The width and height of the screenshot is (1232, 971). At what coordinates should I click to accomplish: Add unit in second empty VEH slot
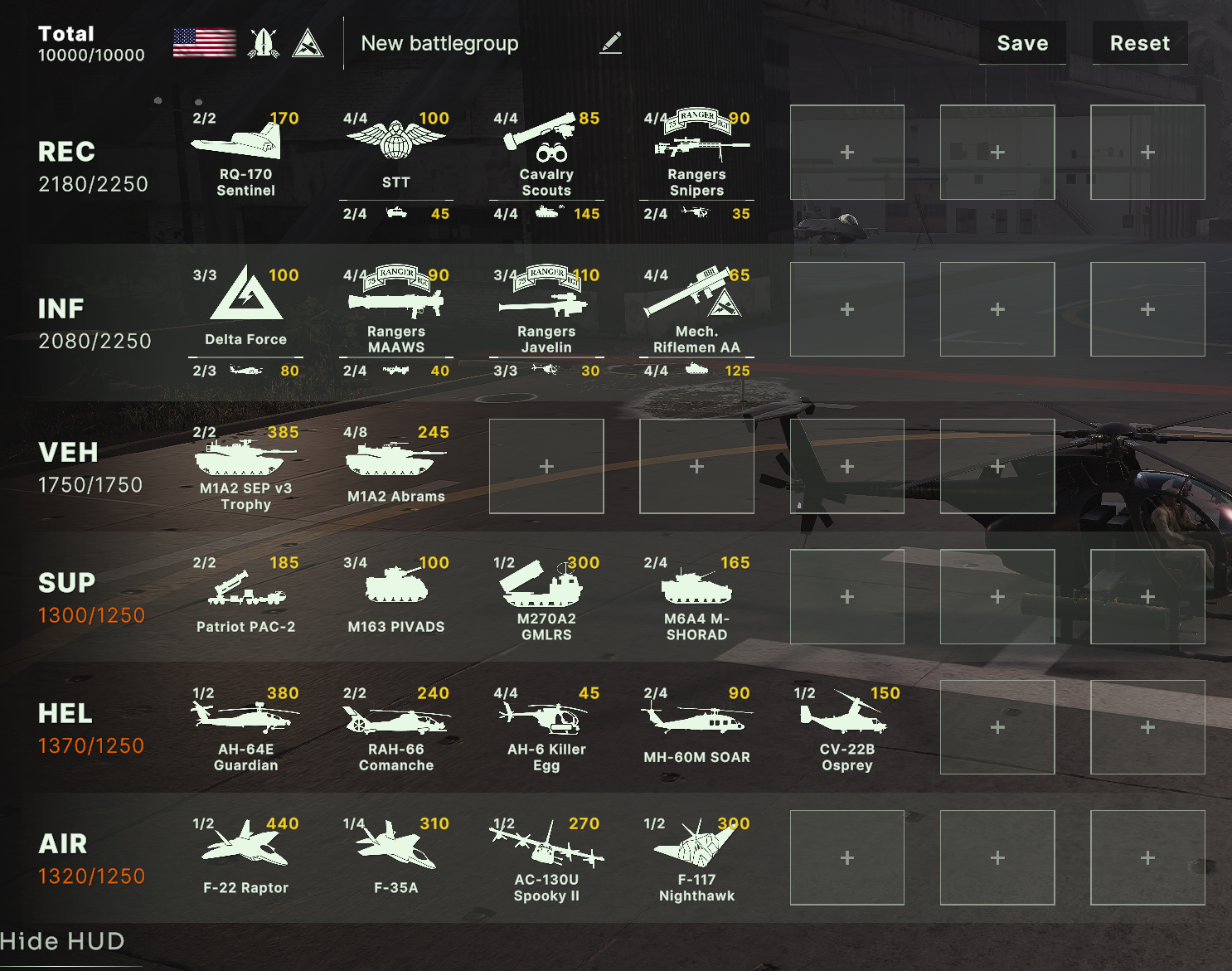(696, 467)
